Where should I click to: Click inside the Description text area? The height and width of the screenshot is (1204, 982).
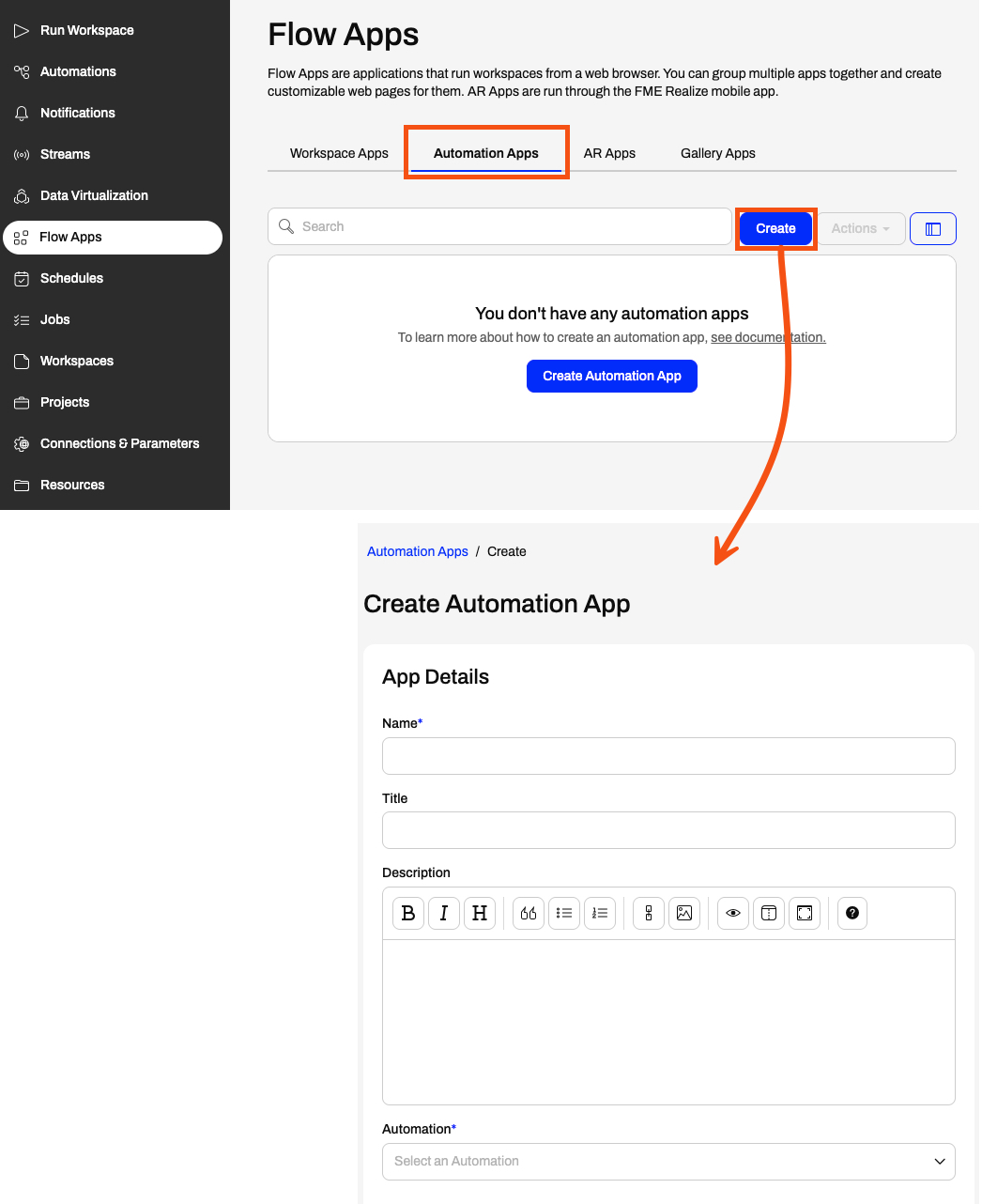point(668,1022)
